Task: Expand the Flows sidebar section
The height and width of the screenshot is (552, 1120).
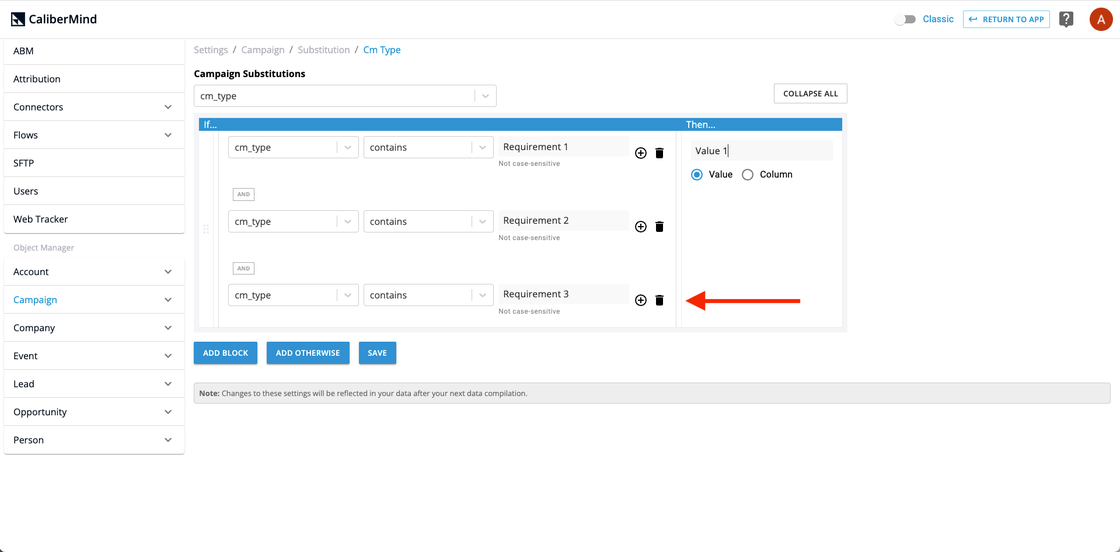Action: pyautogui.click(x=94, y=135)
